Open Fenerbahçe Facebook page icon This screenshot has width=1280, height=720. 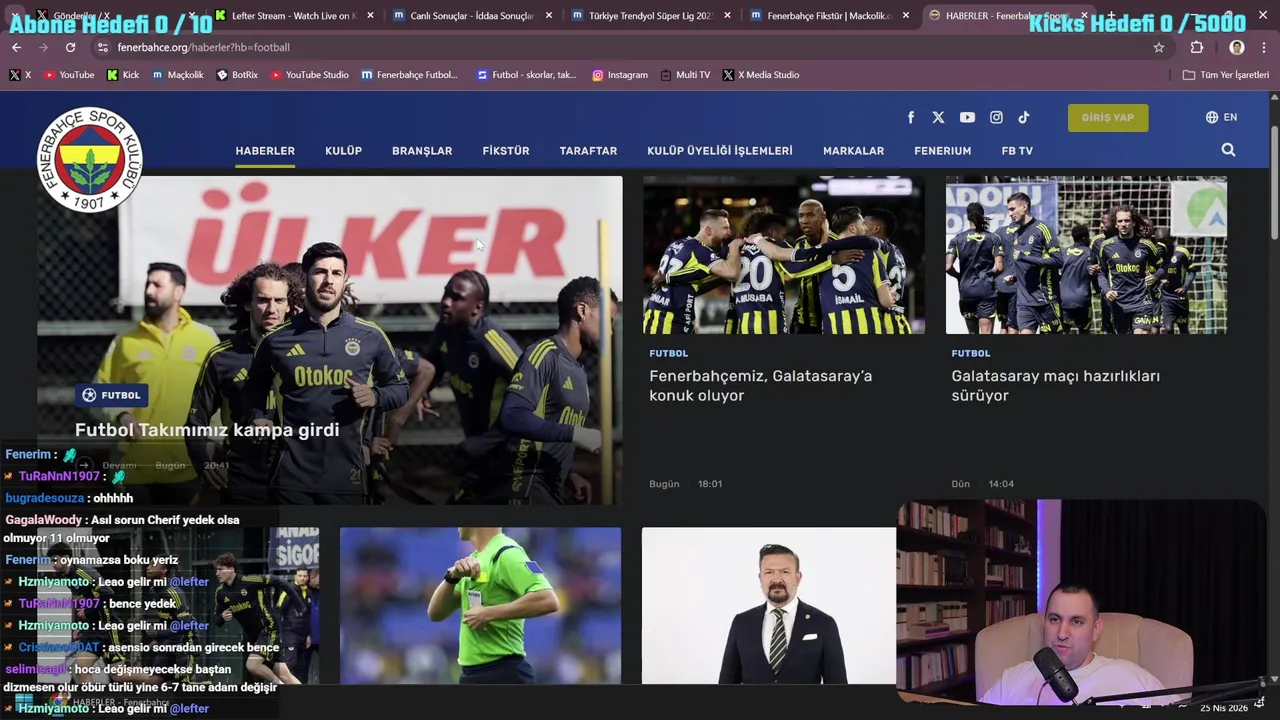[910, 117]
